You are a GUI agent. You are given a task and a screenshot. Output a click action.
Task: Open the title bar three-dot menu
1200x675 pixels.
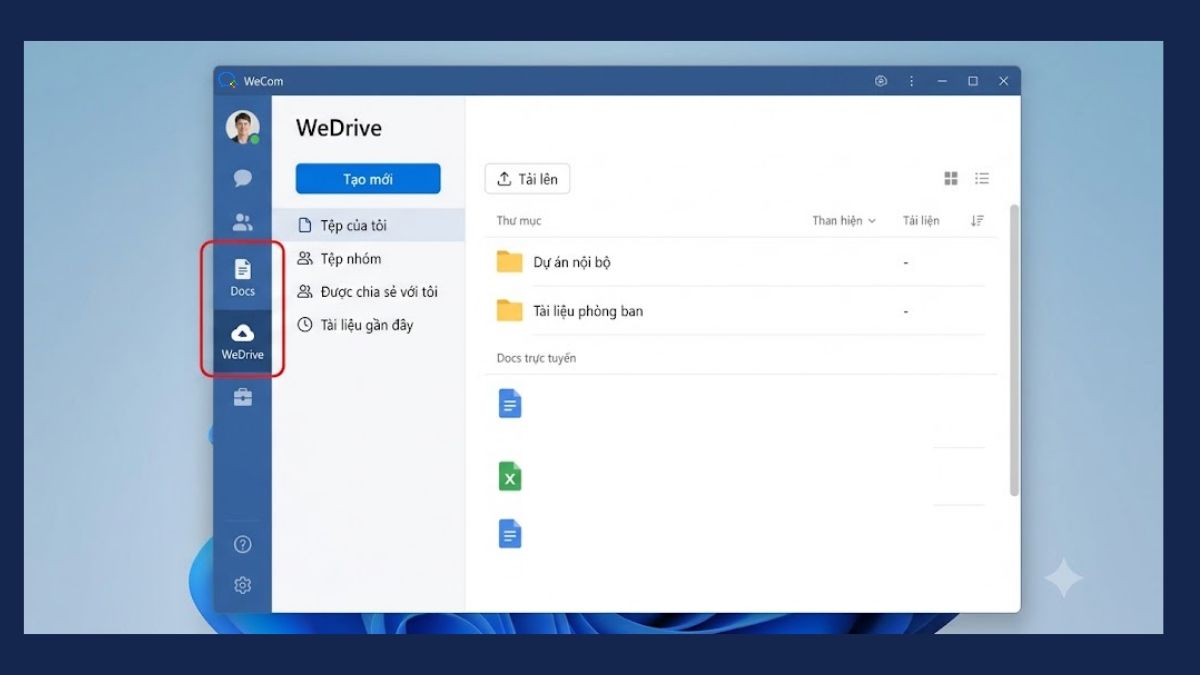911,81
